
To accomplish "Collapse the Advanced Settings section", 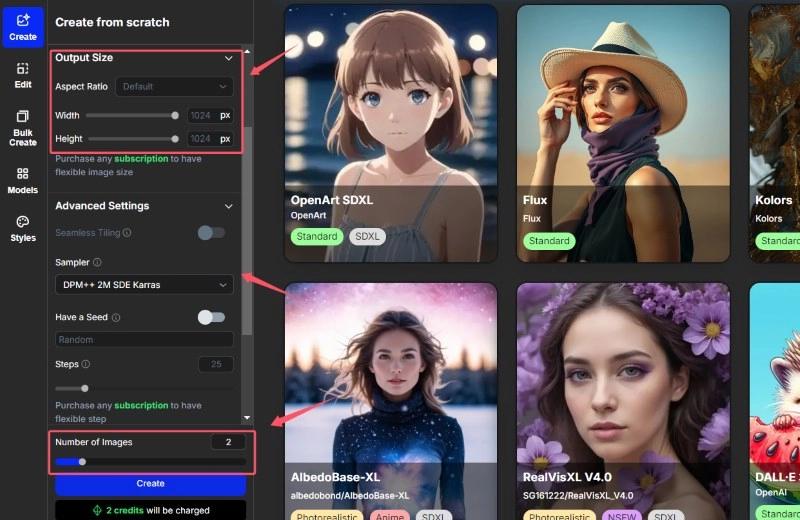I will 228,206.
